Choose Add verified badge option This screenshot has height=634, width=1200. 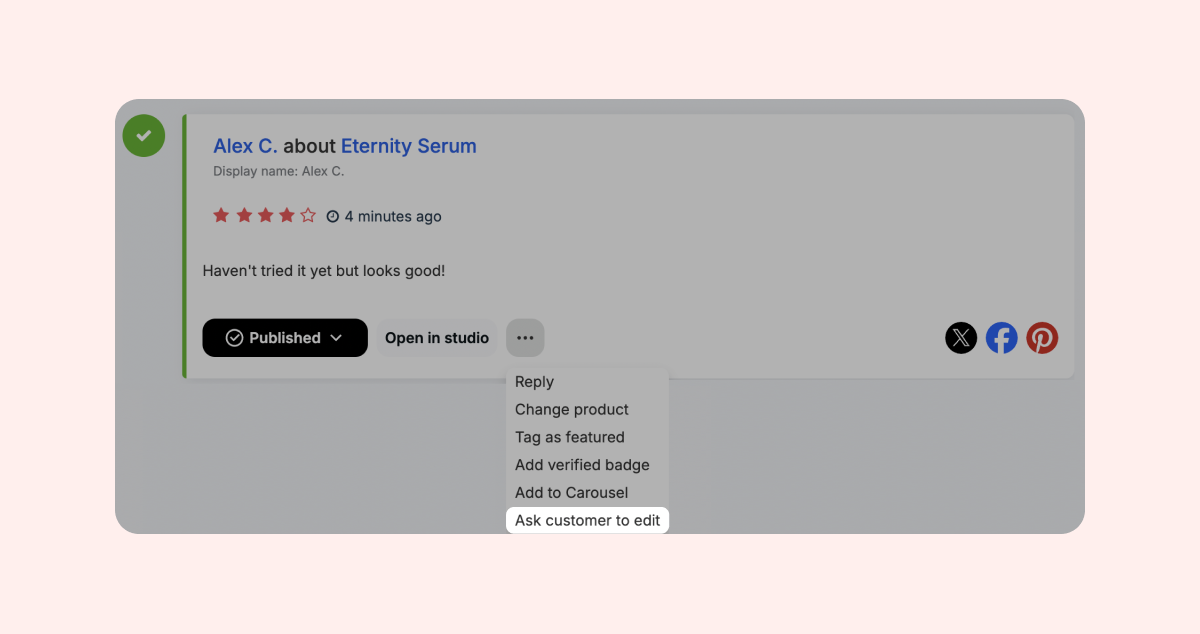point(587,465)
